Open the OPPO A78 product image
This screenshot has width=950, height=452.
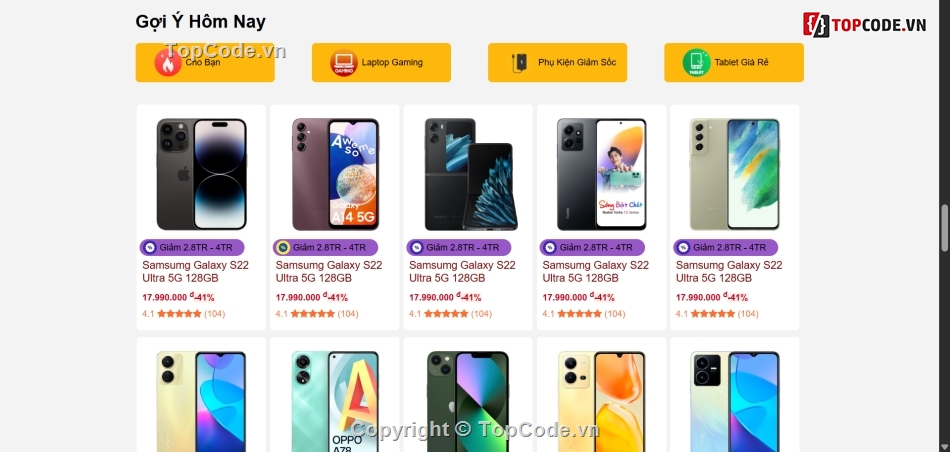(x=335, y=402)
